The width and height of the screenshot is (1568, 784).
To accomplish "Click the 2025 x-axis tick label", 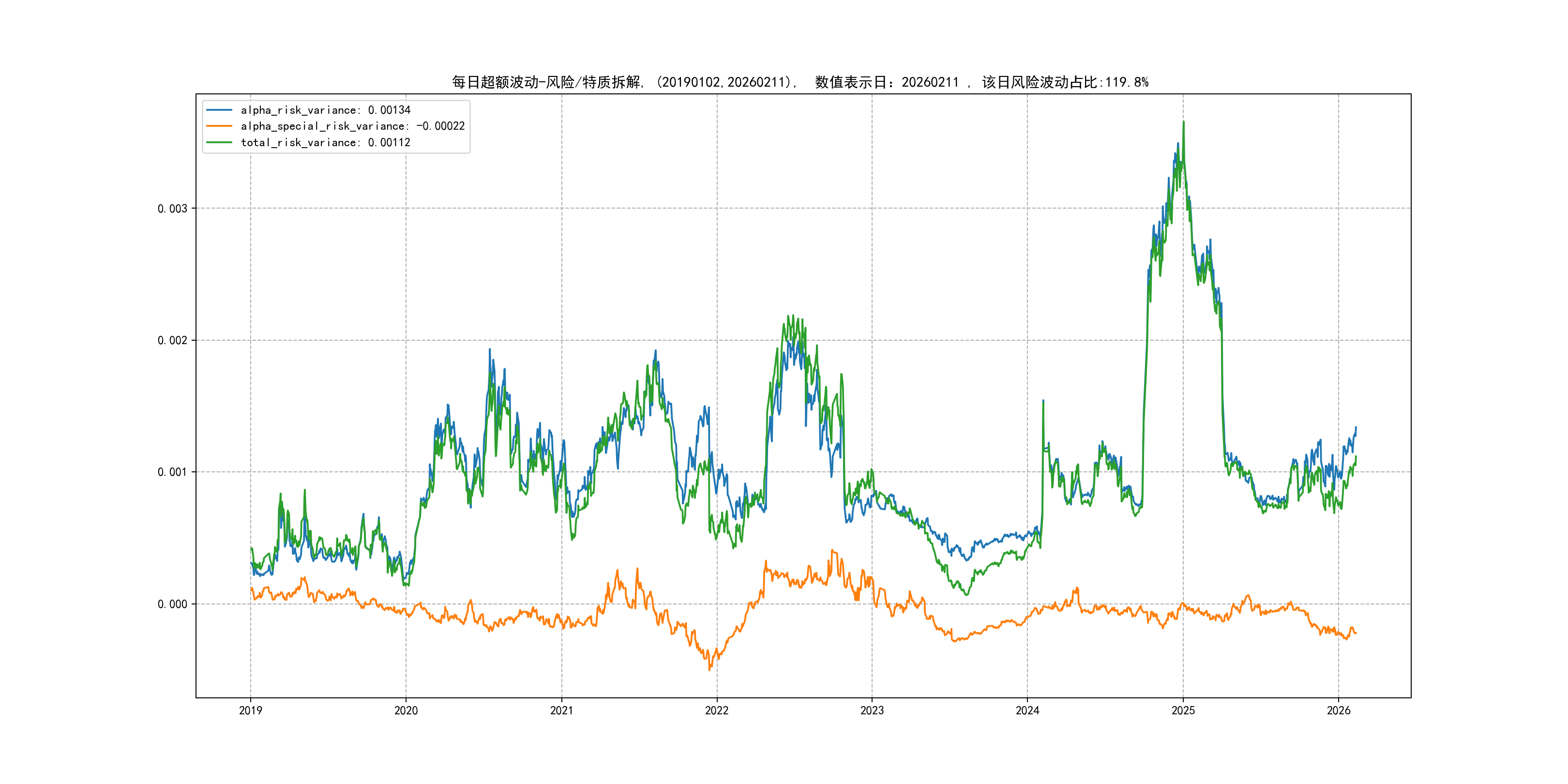I will pos(1183,710).
